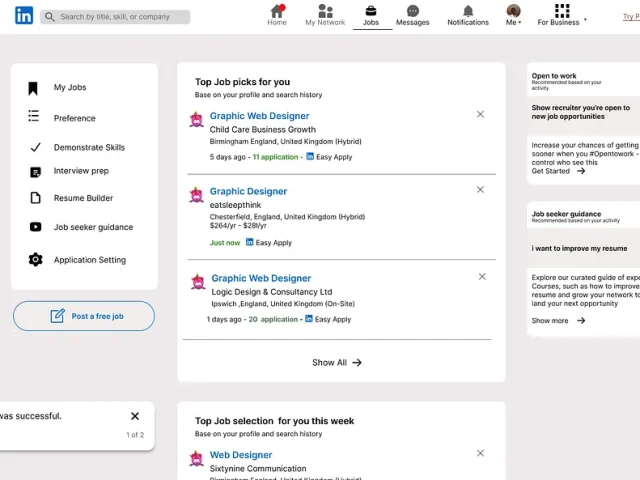Open Web Designer job at Sixtynine Communication
This screenshot has width=640, height=480.
241,455
